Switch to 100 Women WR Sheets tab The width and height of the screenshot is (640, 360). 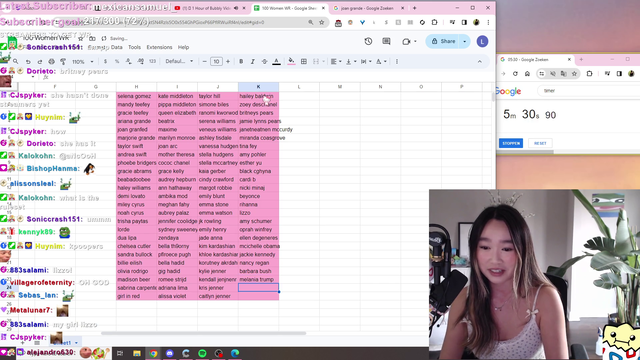(289, 8)
